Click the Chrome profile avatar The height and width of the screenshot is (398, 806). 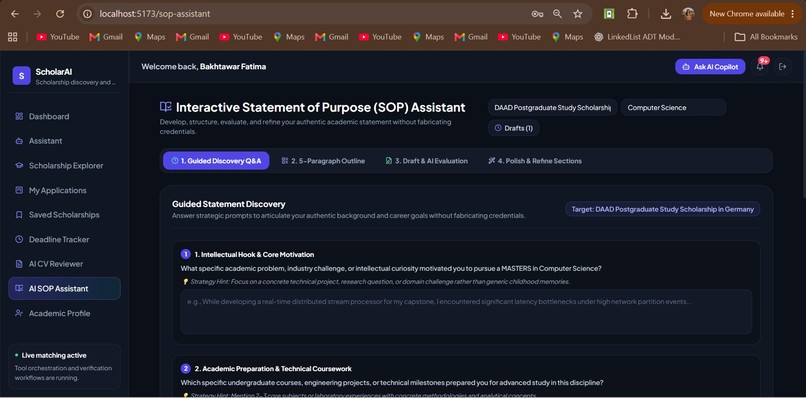click(688, 14)
